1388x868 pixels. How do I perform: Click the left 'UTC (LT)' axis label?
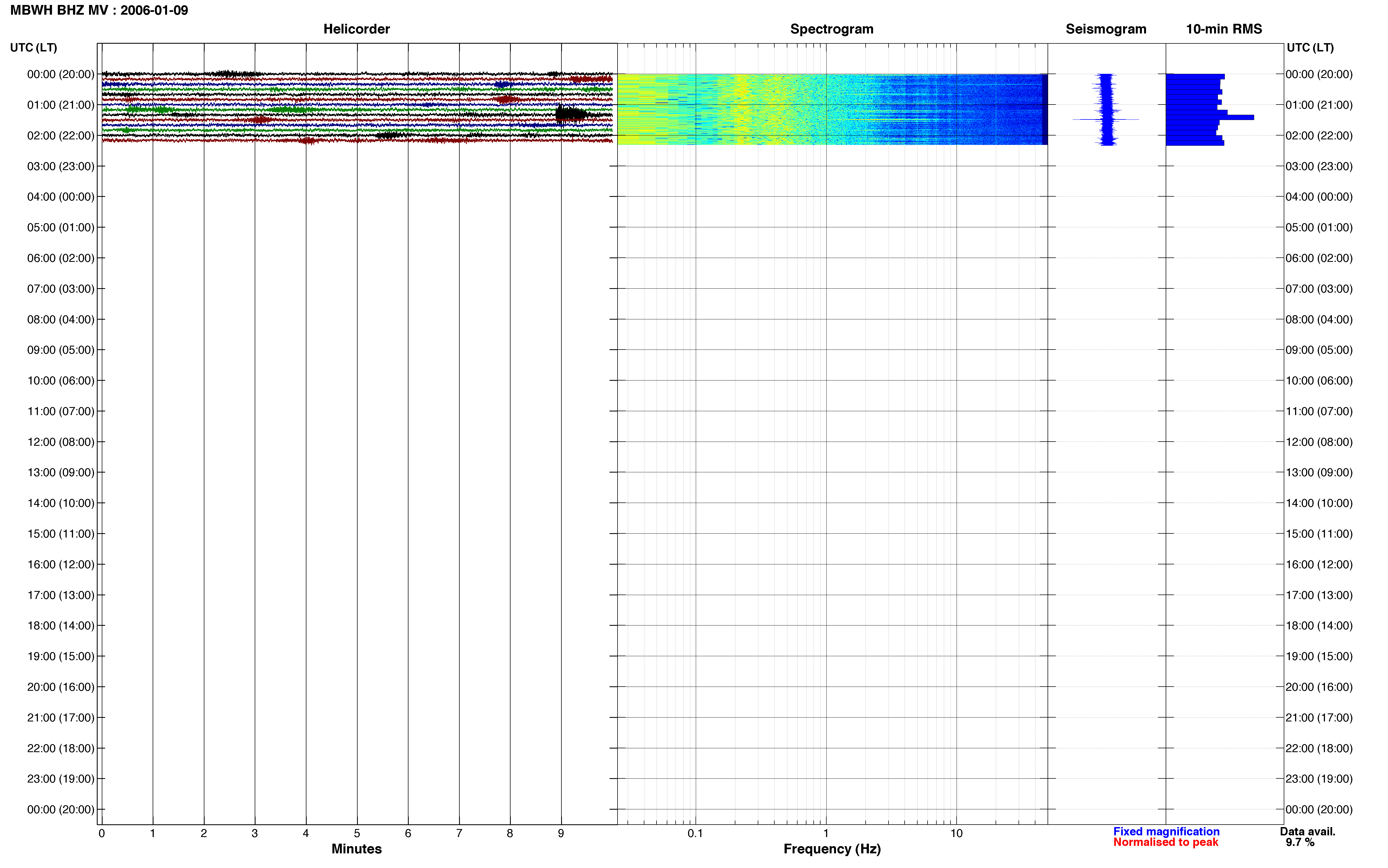point(33,48)
